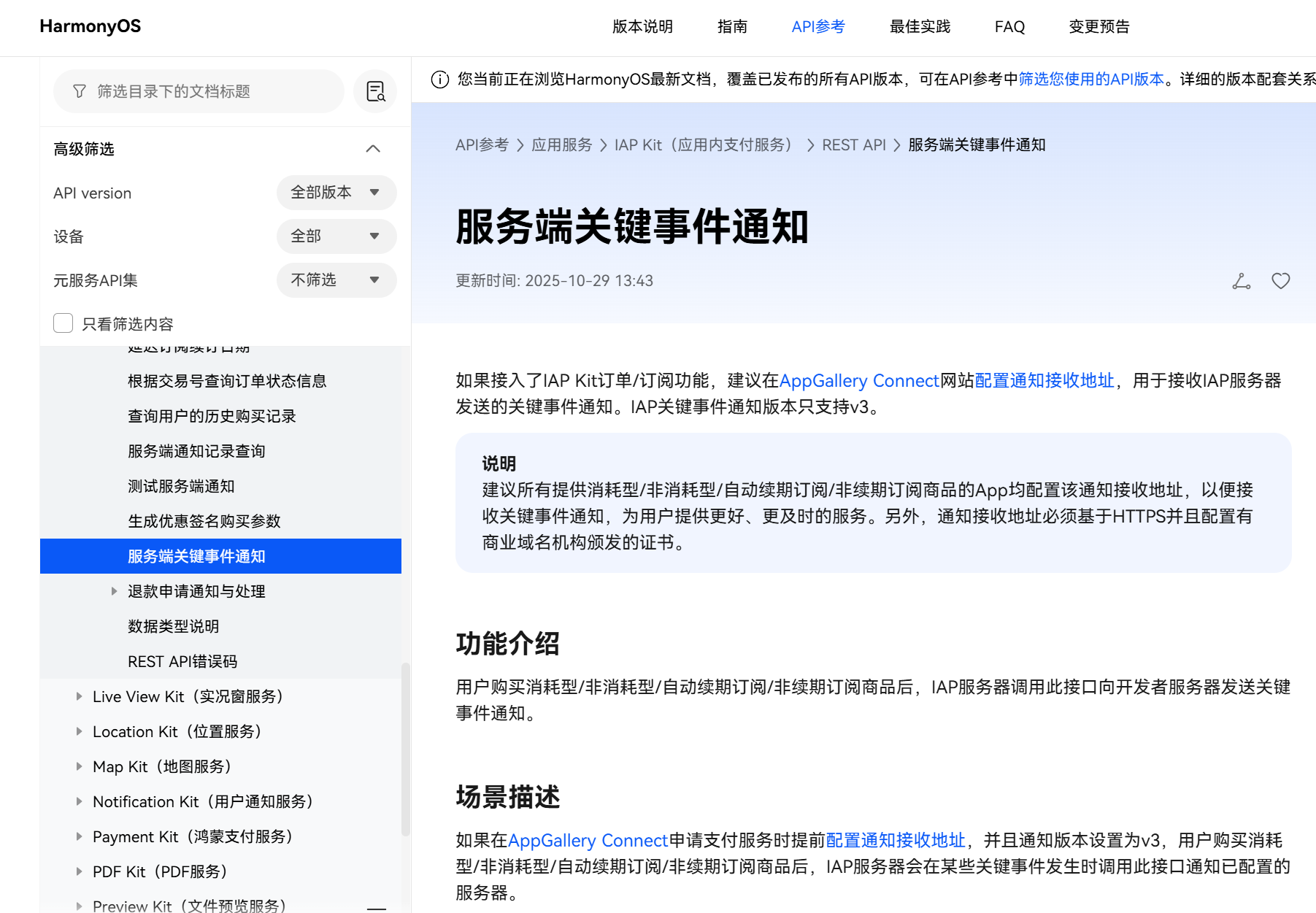Click the funnel filter icon in search box
This screenshot has width=1316, height=913.
[x=80, y=91]
